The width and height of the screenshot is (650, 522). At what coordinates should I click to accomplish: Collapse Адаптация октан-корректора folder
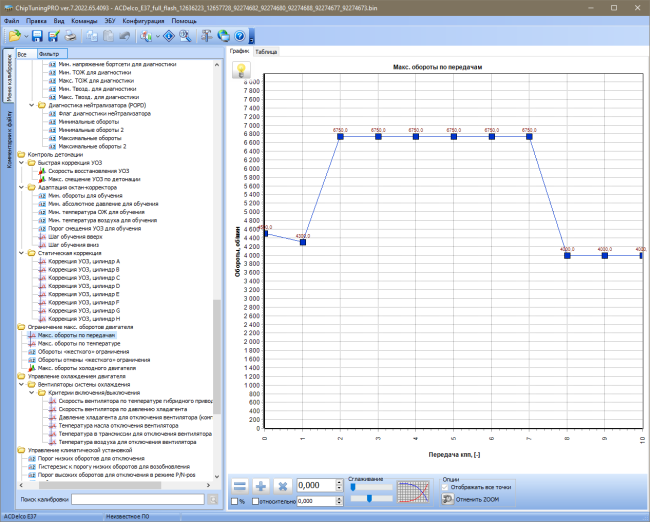pos(22,187)
